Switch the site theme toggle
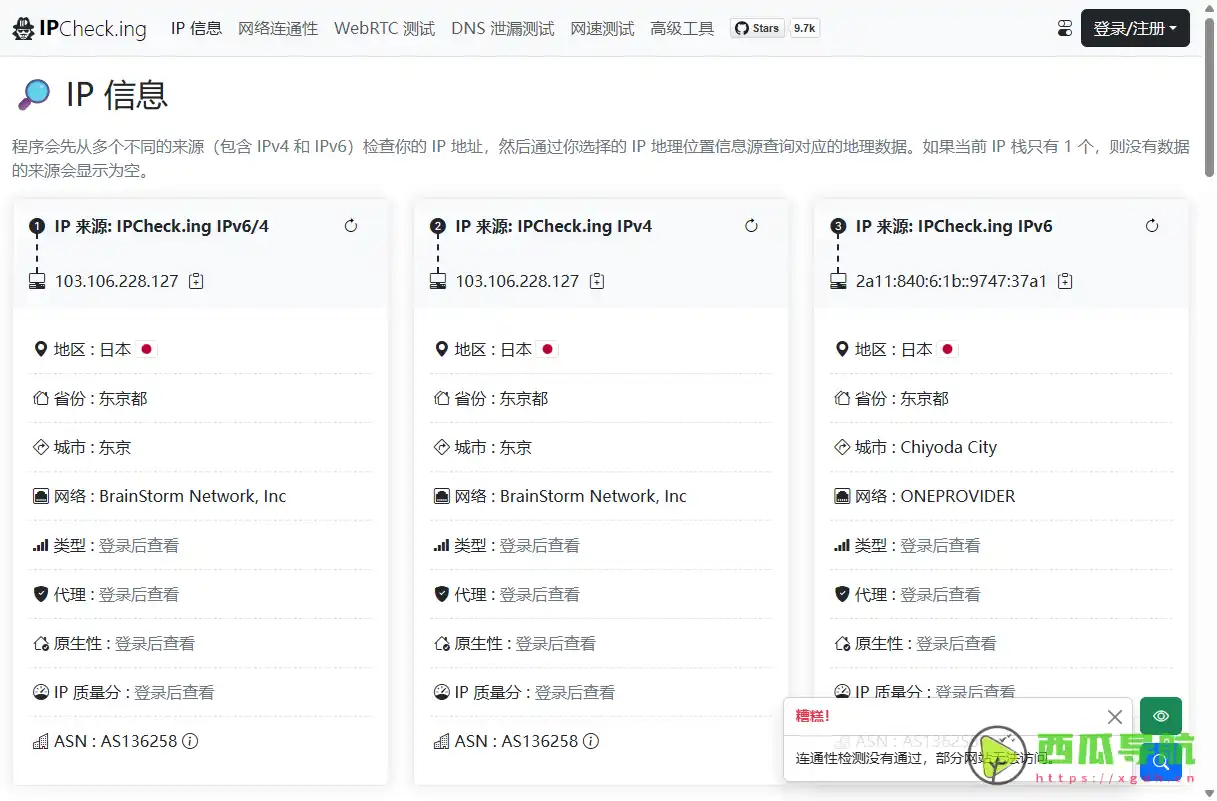1217x801 pixels. [1062, 28]
